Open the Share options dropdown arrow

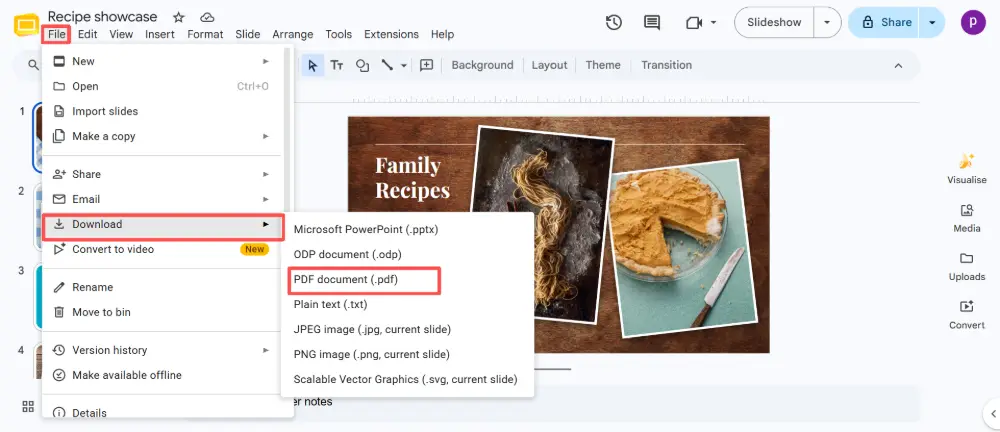tap(932, 22)
